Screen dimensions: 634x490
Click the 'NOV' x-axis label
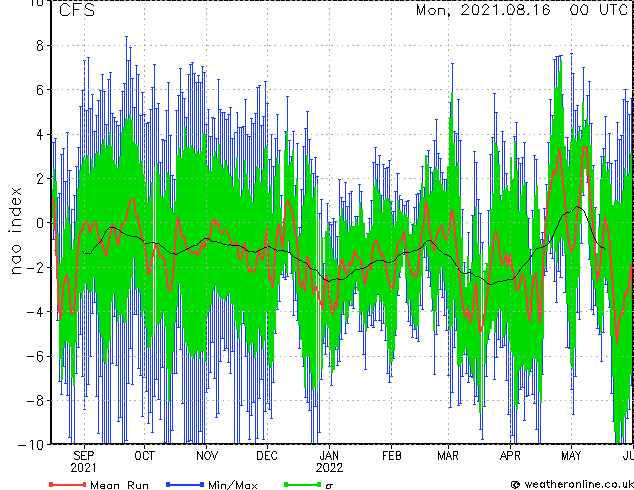click(207, 456)
